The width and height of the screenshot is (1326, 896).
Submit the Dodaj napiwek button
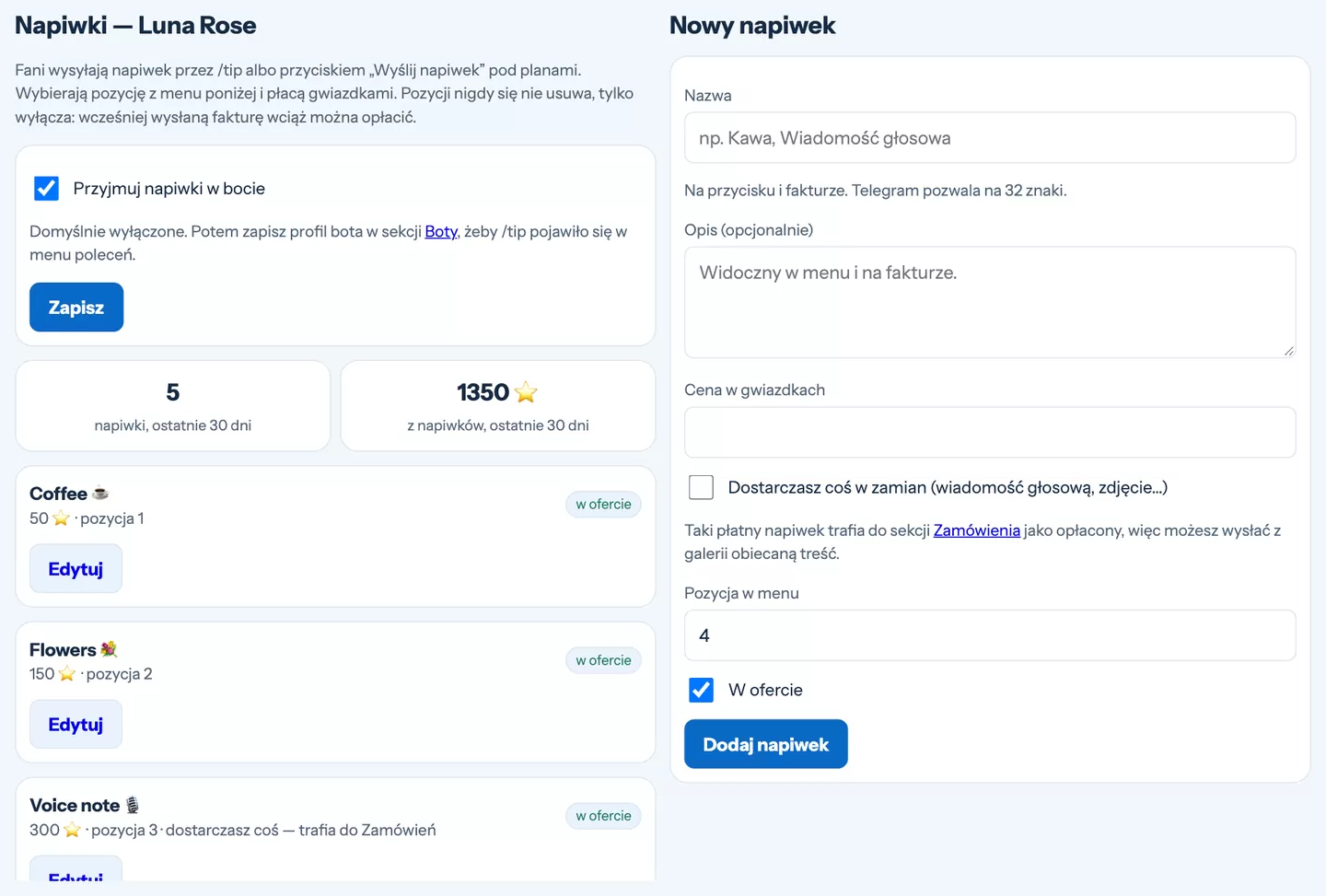coord(766,744)
